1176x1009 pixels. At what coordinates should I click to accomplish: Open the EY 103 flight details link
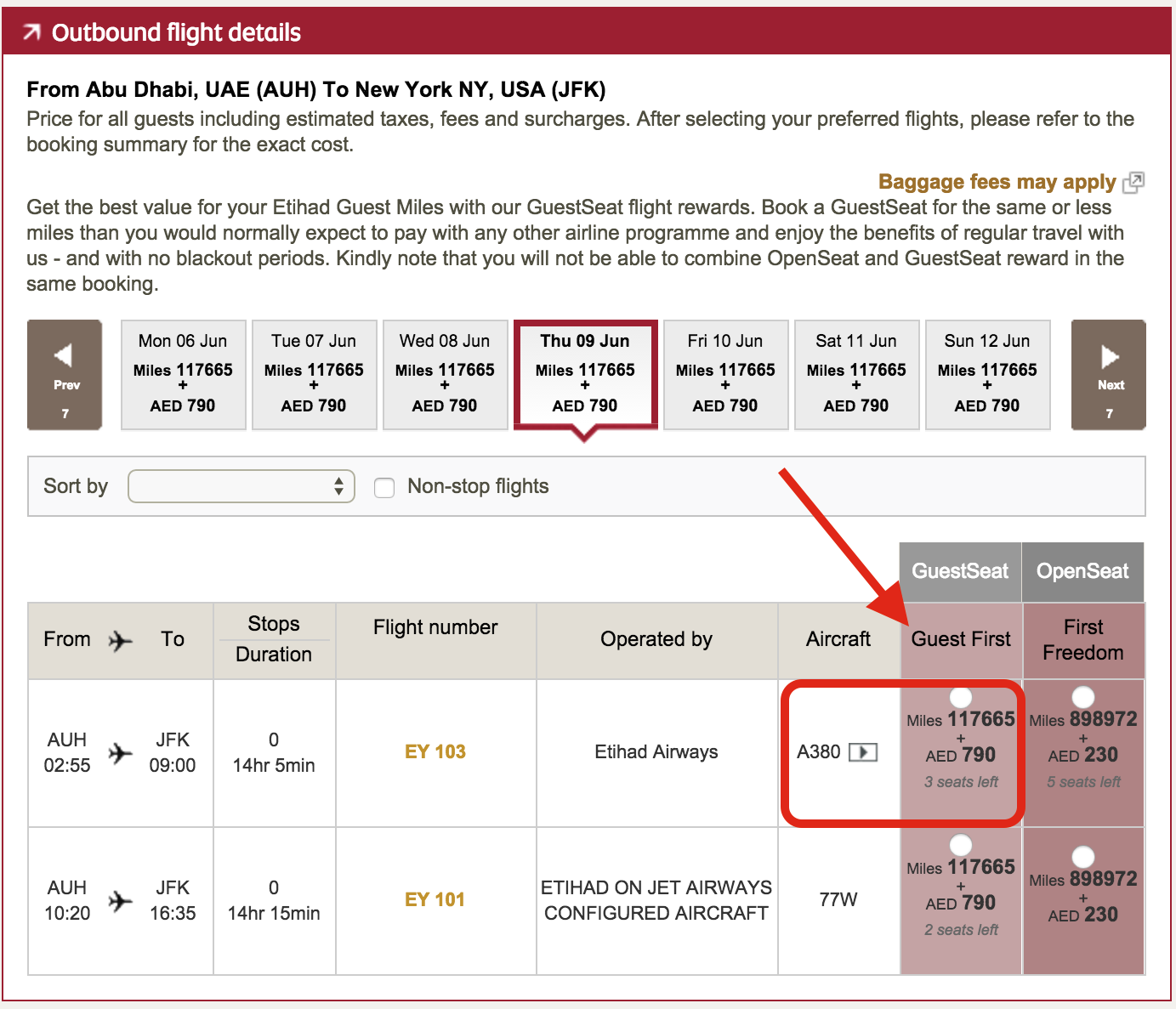(x=435, y=751)
